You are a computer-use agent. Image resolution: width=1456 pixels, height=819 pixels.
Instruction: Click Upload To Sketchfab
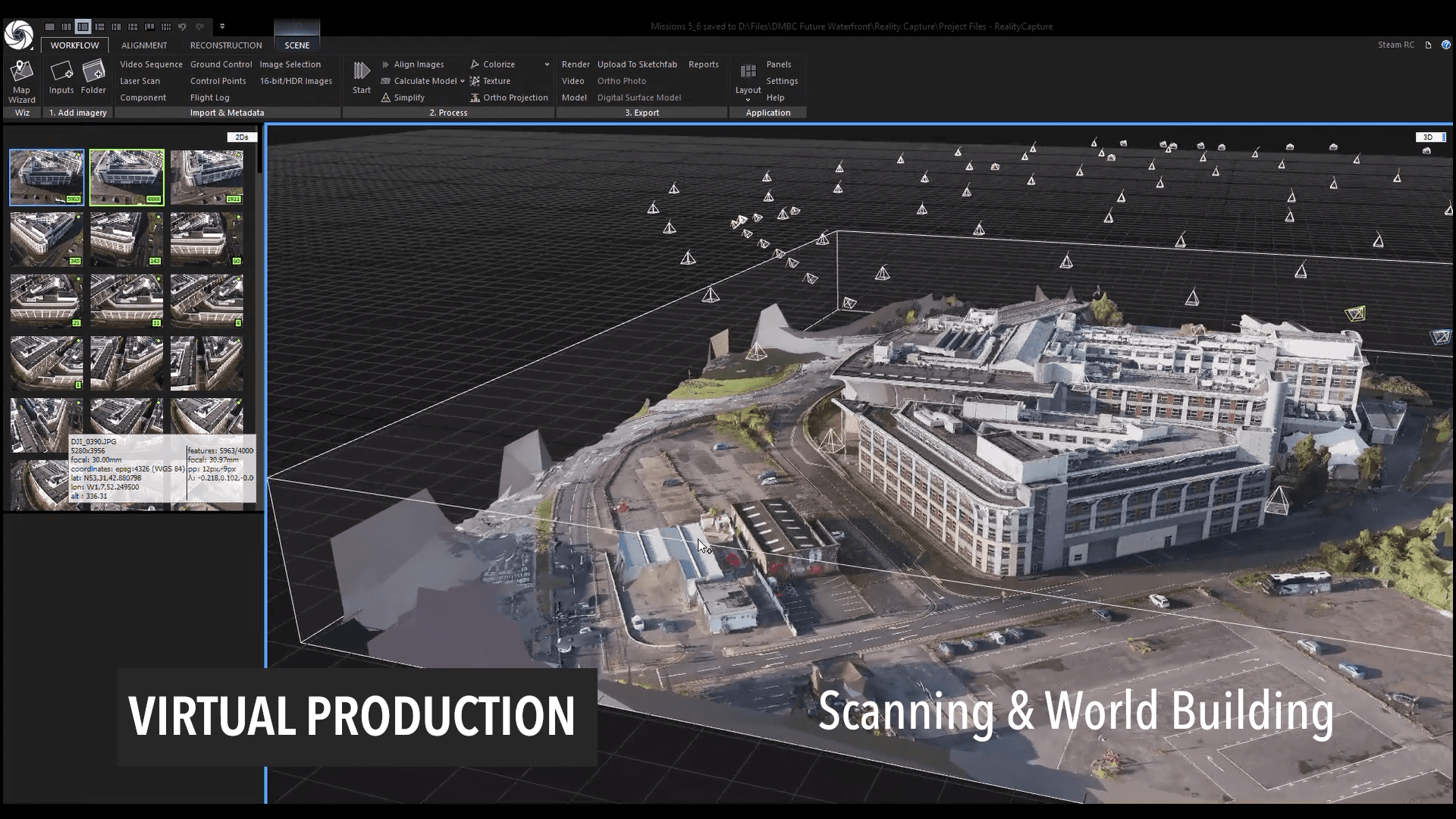click(x=637, y=64)
